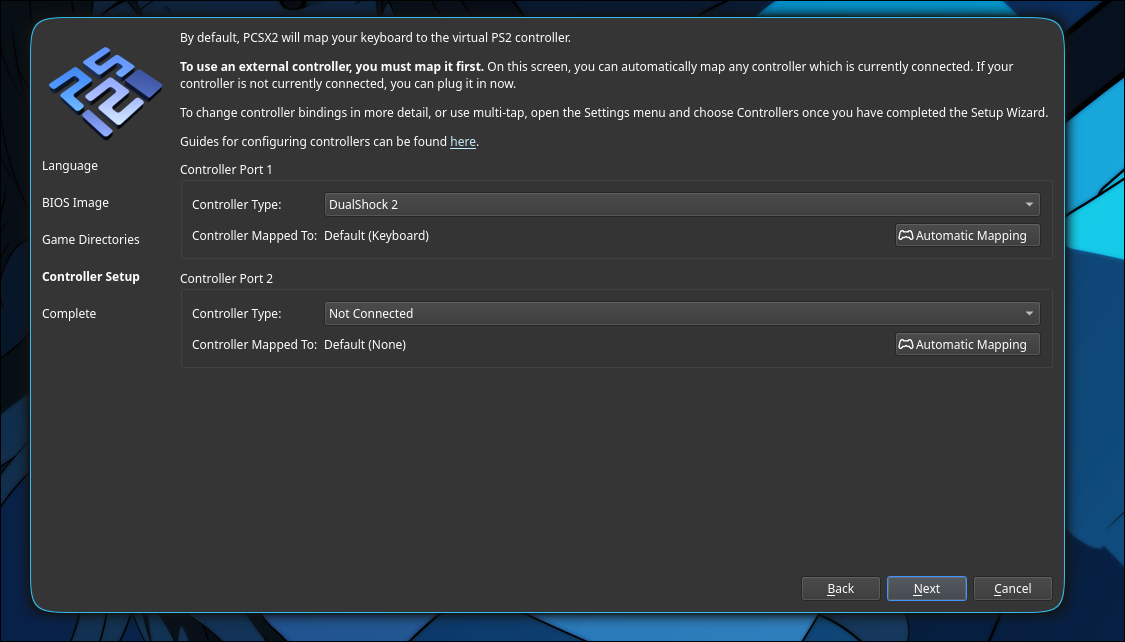This screenshot has width=1125, height=642.
Task: Click text 'To change controller bindings in more detail'
Action: [x=305, y=113]
